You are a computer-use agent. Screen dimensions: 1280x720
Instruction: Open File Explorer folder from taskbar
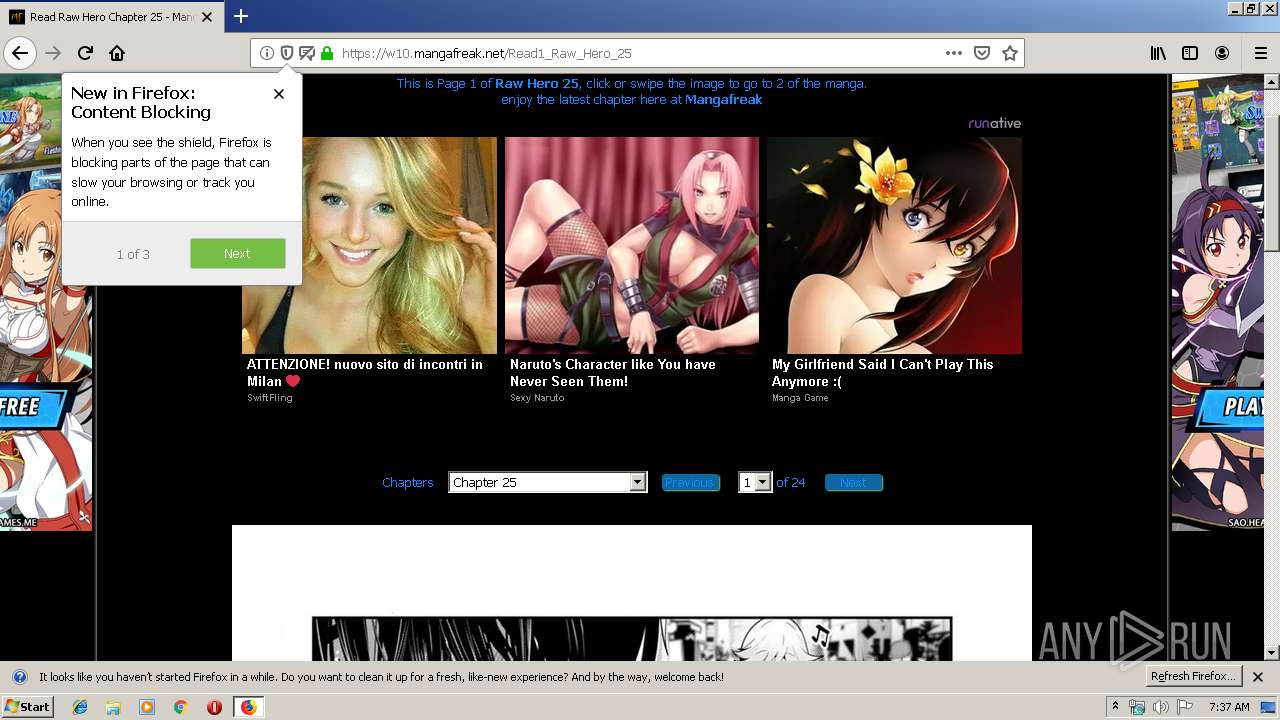point(113,707)
